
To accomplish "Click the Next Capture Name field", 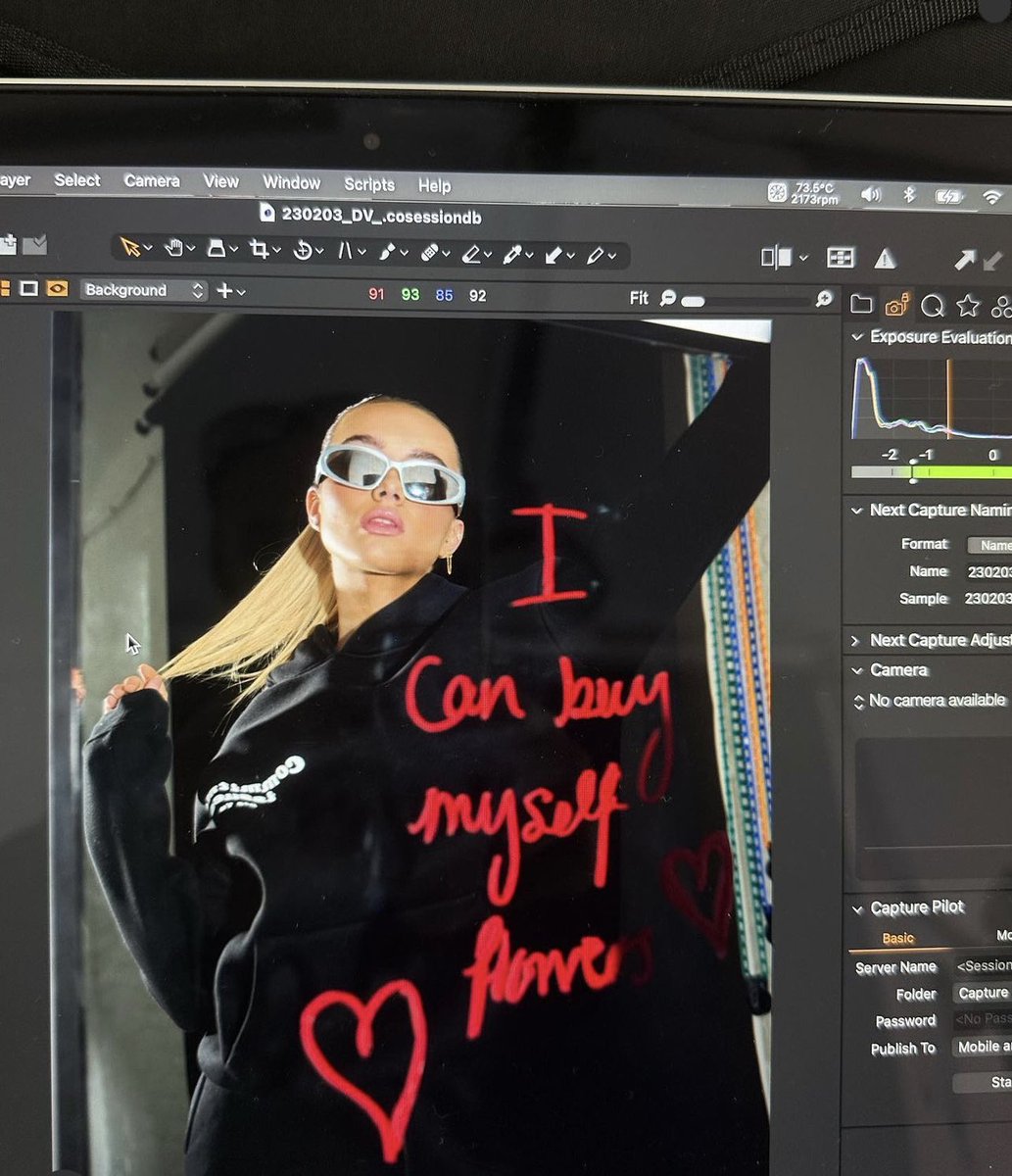I will coord(988,571).
